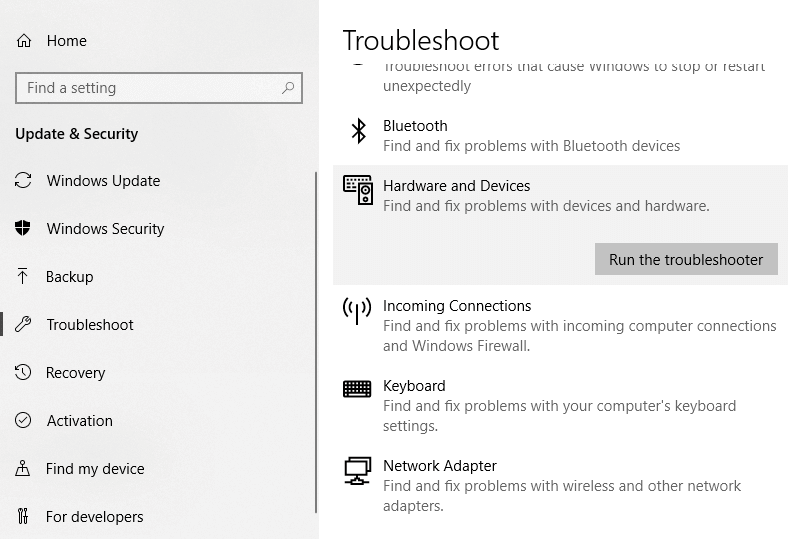The image size is (793, 539).
Task: Click the Network Adapter monitor icon
Action: [x=357, y=470]
